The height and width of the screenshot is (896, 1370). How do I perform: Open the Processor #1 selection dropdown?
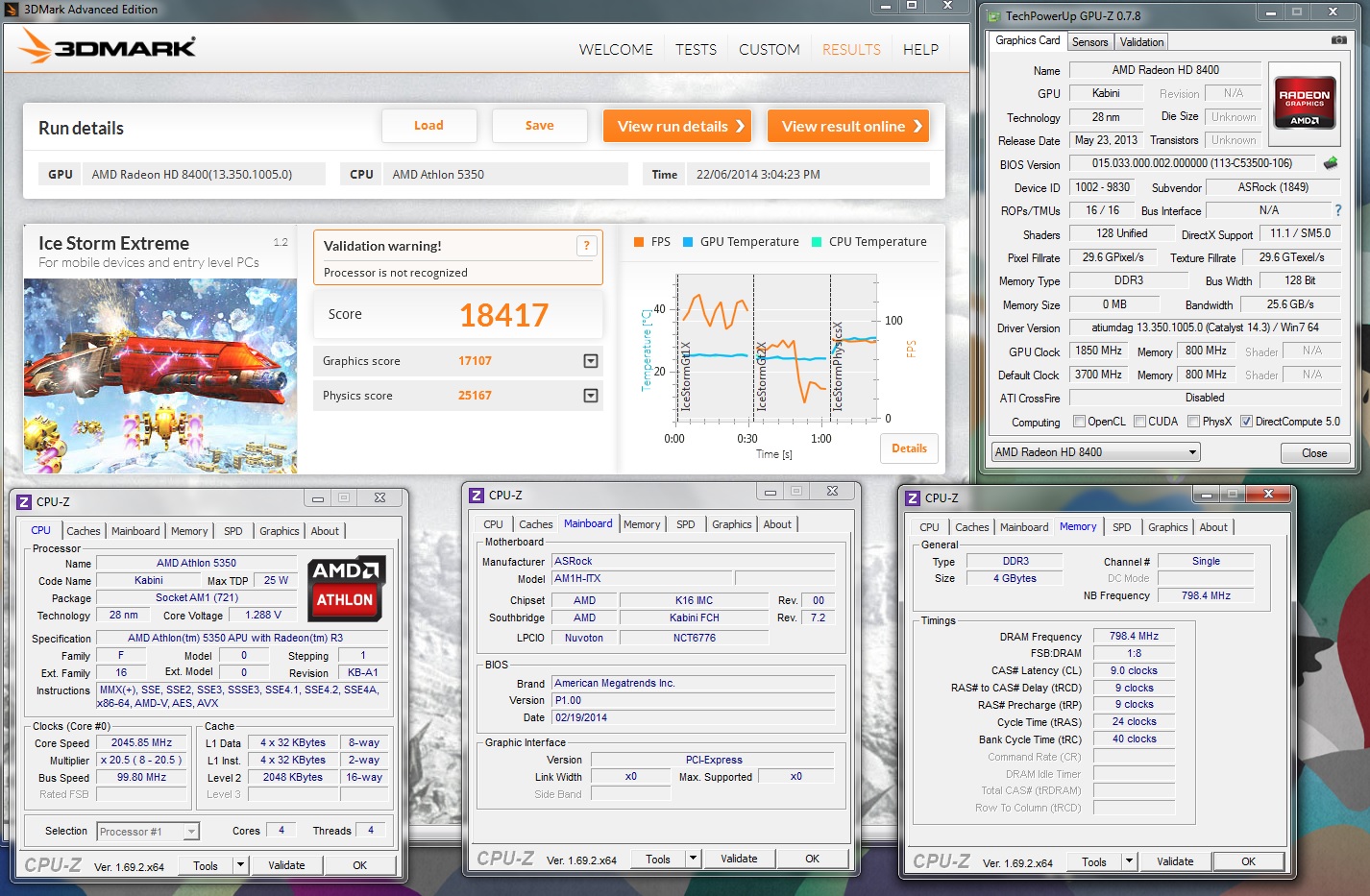tap(148, 832)
